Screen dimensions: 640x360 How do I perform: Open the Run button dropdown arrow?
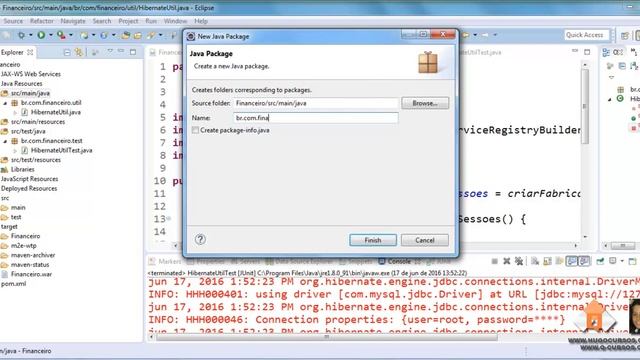pyautogui.click(x=51, y=36)
